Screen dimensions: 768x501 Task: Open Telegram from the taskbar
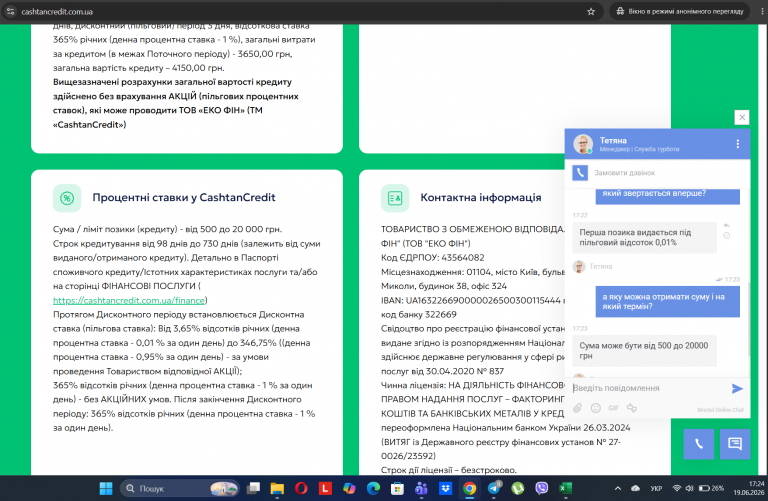click(494, 488)
